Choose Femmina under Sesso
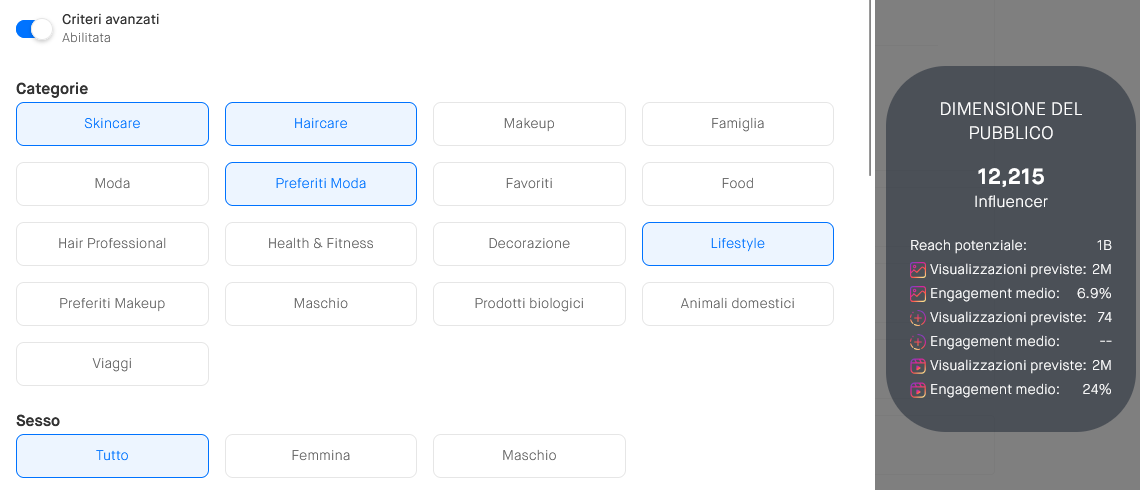This screenshot has height=490, width=1140. [321, 456]
